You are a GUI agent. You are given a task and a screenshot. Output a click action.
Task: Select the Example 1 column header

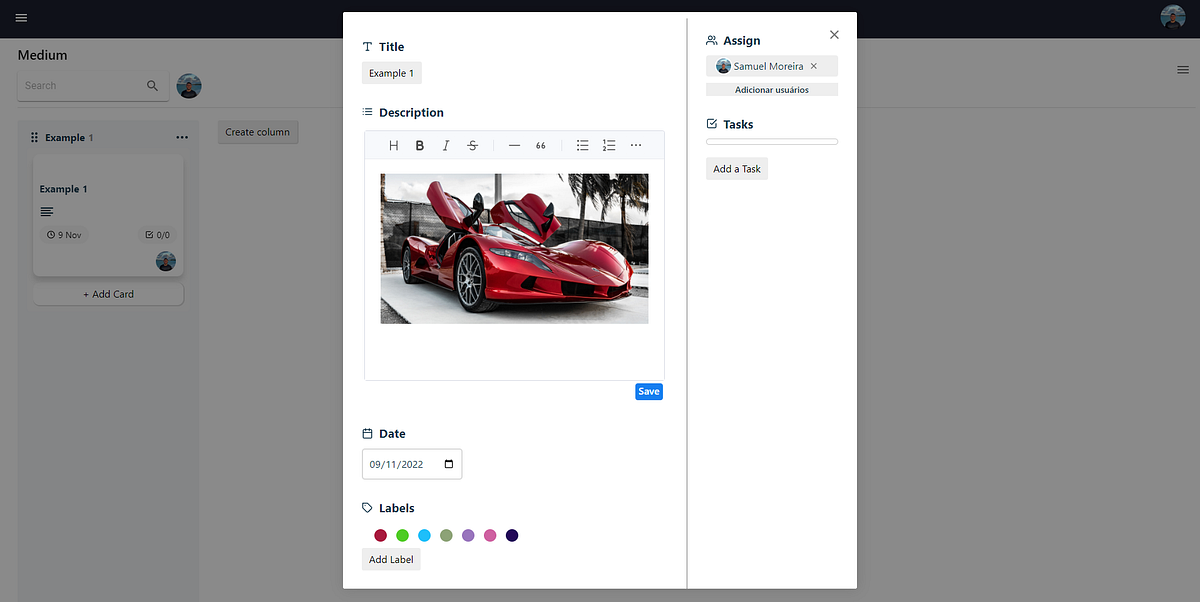[x=68, y=137]
